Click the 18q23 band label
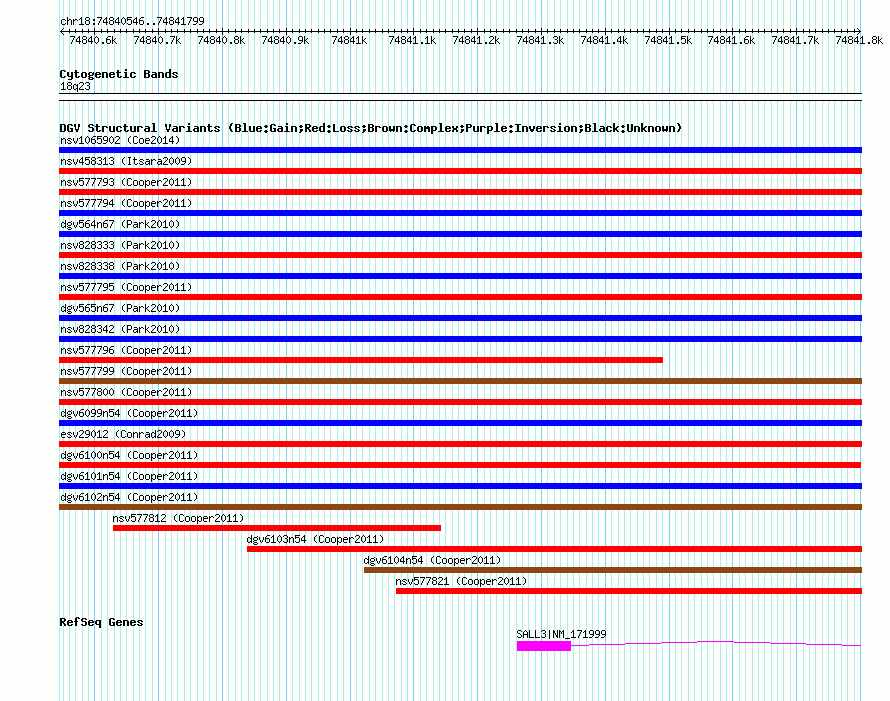The image size is (890, 701). [x=75, y=87]
